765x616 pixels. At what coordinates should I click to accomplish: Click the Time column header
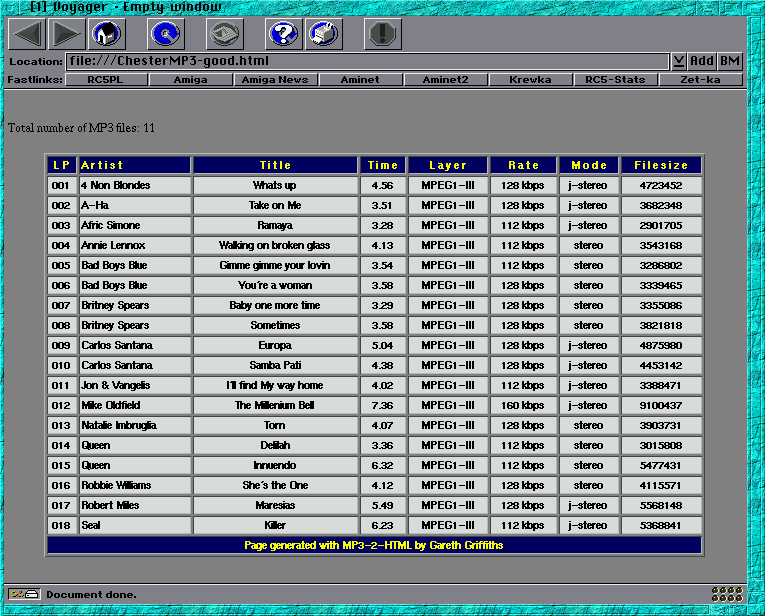pyautogui.click(x=382, y=165)
